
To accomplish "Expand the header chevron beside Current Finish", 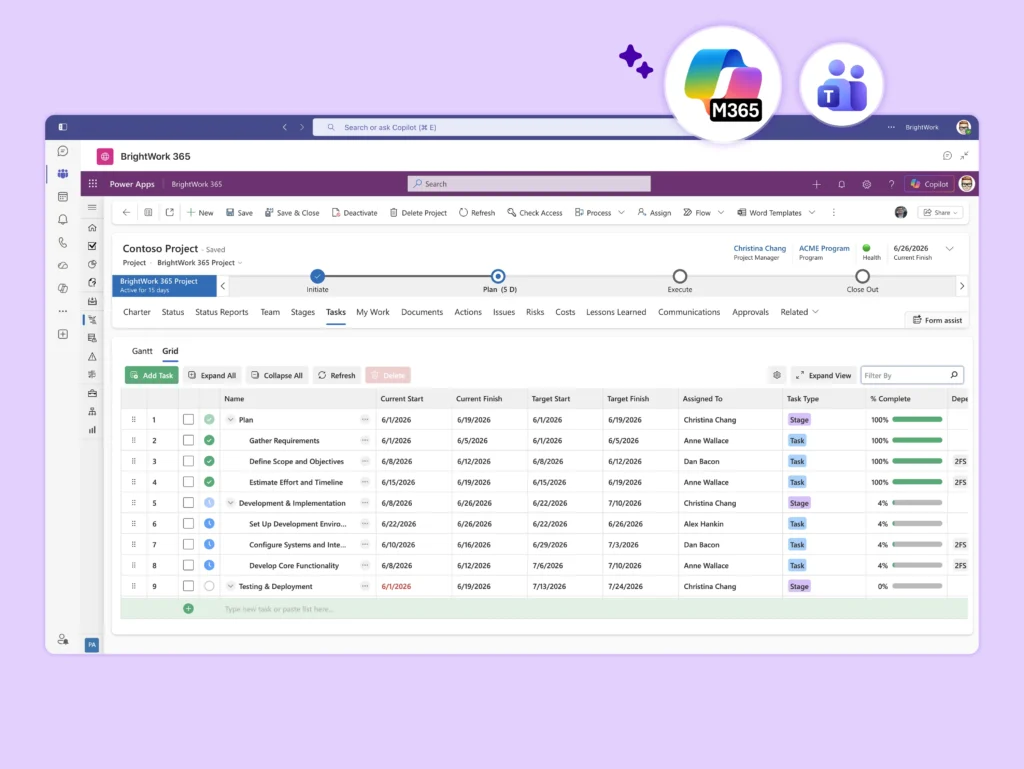I will click(x=950, y=249).
